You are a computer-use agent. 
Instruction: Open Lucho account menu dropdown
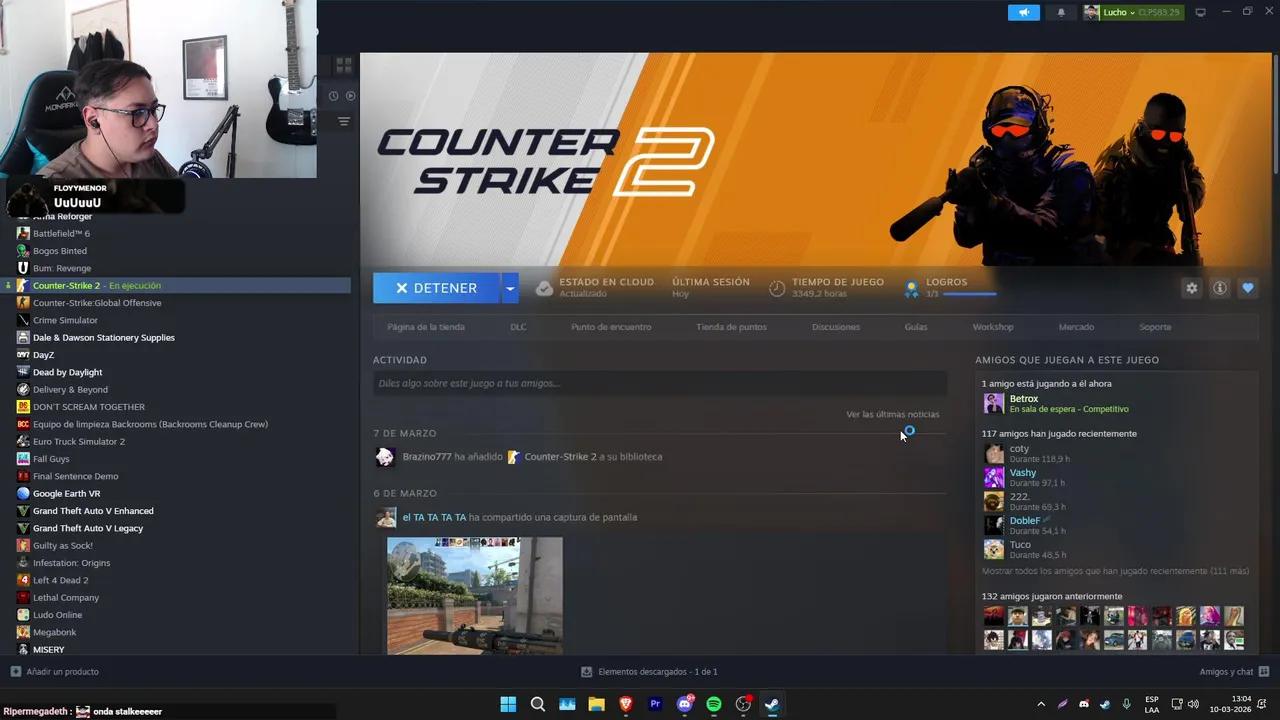coord(1132,12)
